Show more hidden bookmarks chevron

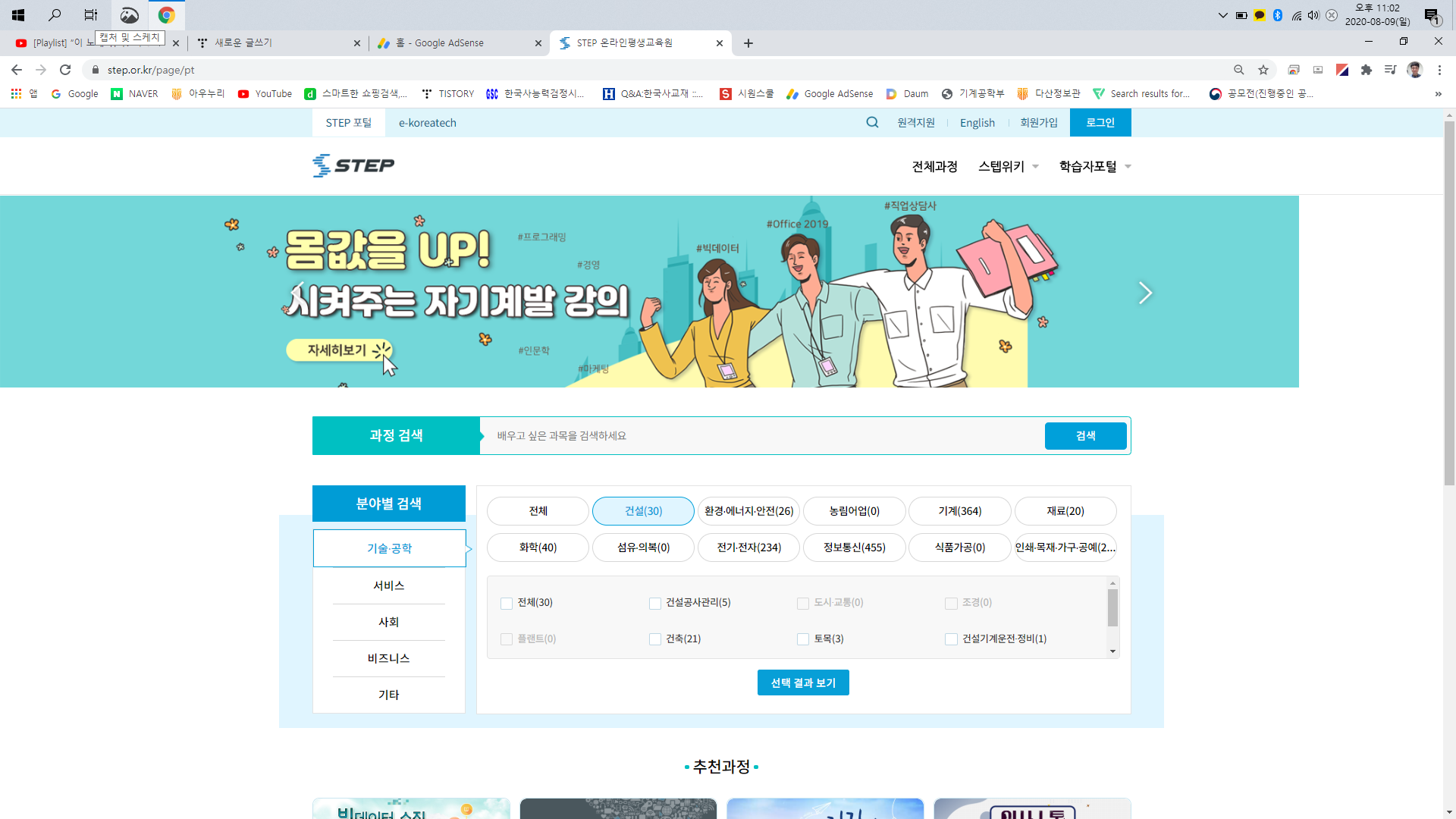pyautogui.click(x=1438, y=94)
